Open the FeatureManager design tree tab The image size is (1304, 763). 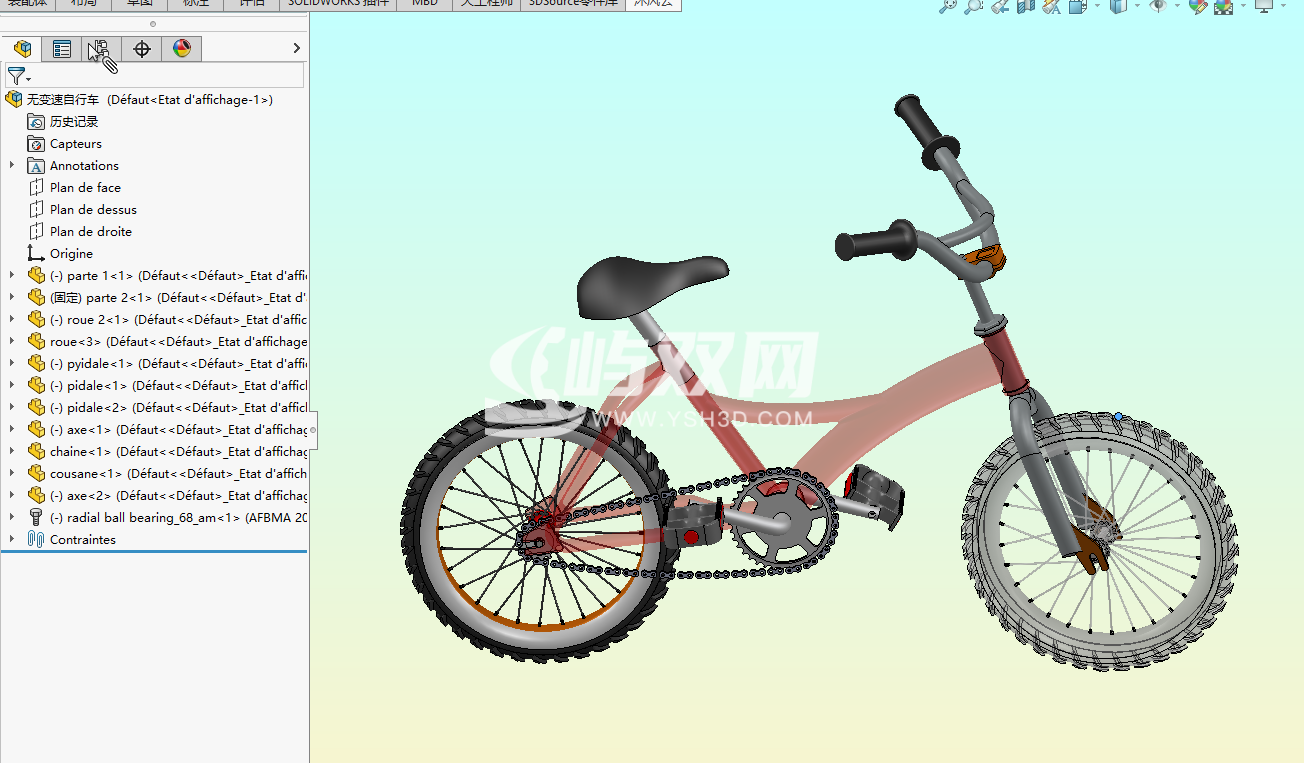[22, 48]
